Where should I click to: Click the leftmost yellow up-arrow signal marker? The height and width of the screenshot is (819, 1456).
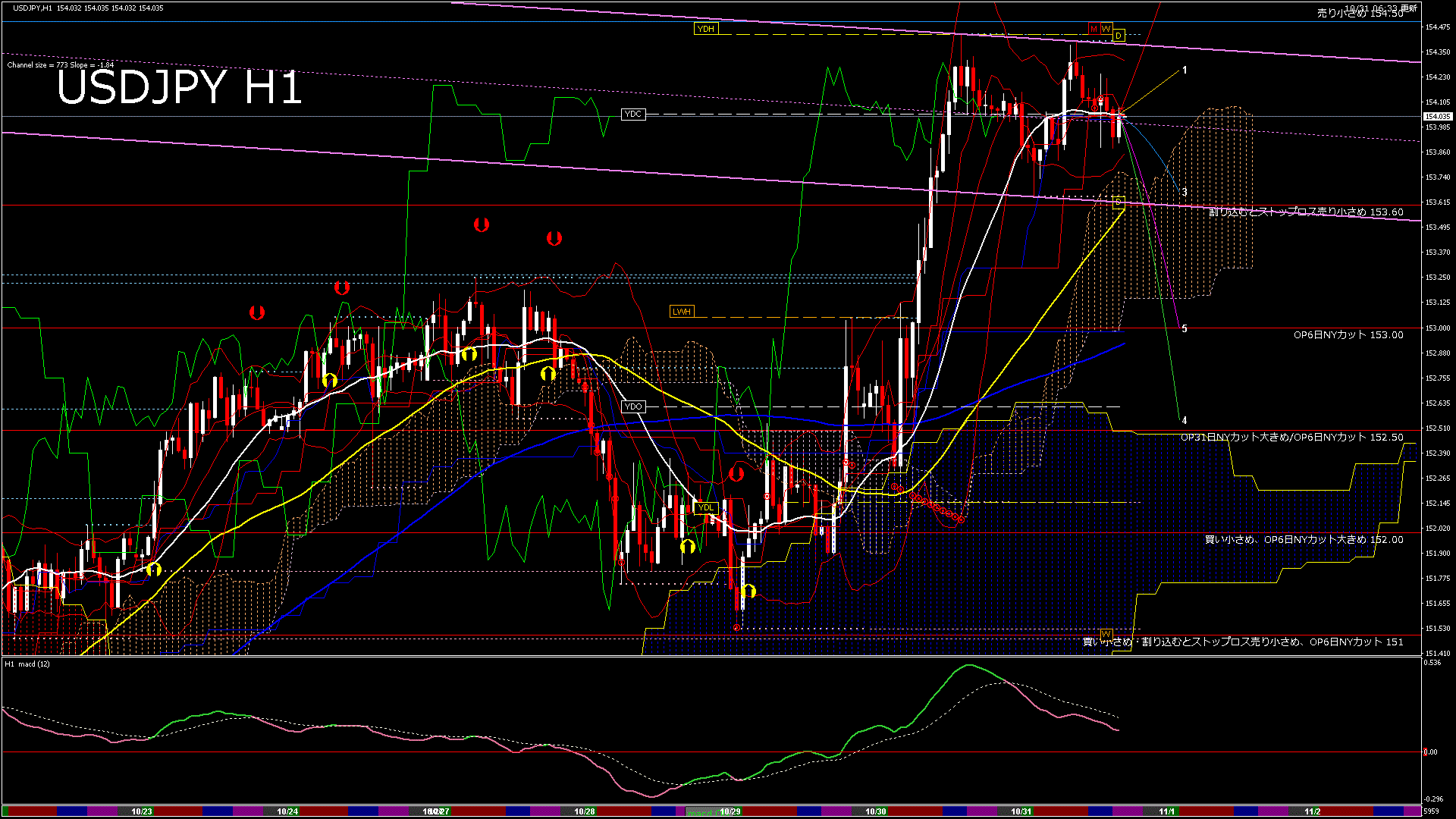(154, 569)
